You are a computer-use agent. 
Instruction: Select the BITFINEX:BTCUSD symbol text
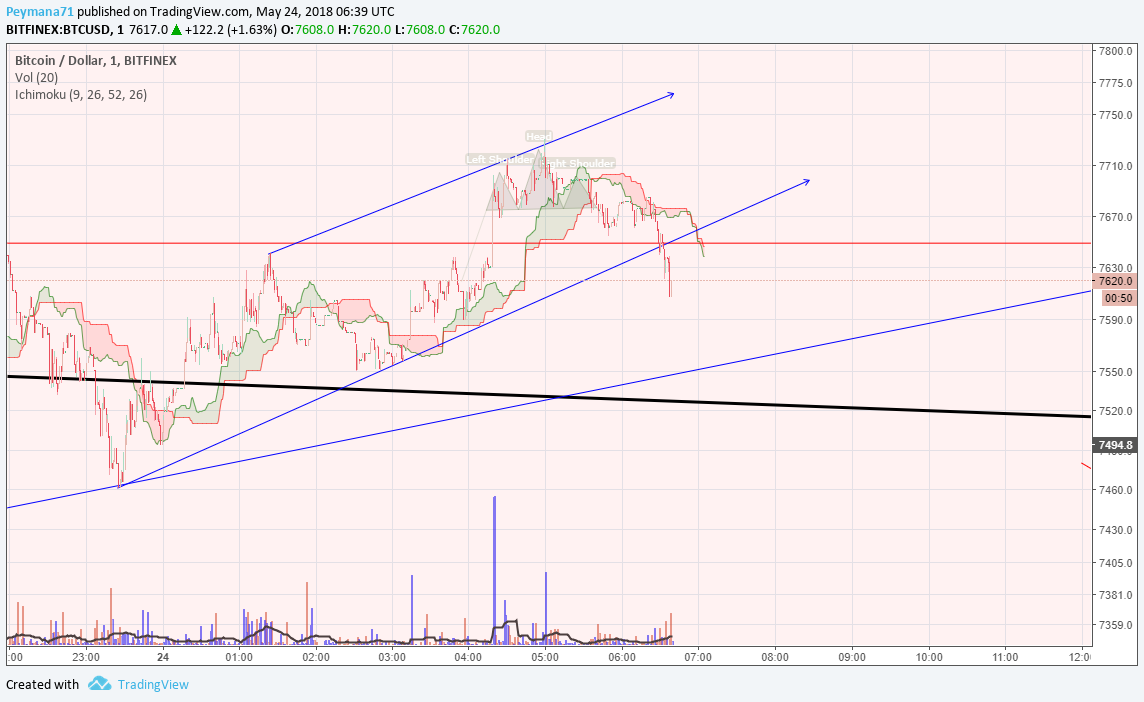pos(59,30)
